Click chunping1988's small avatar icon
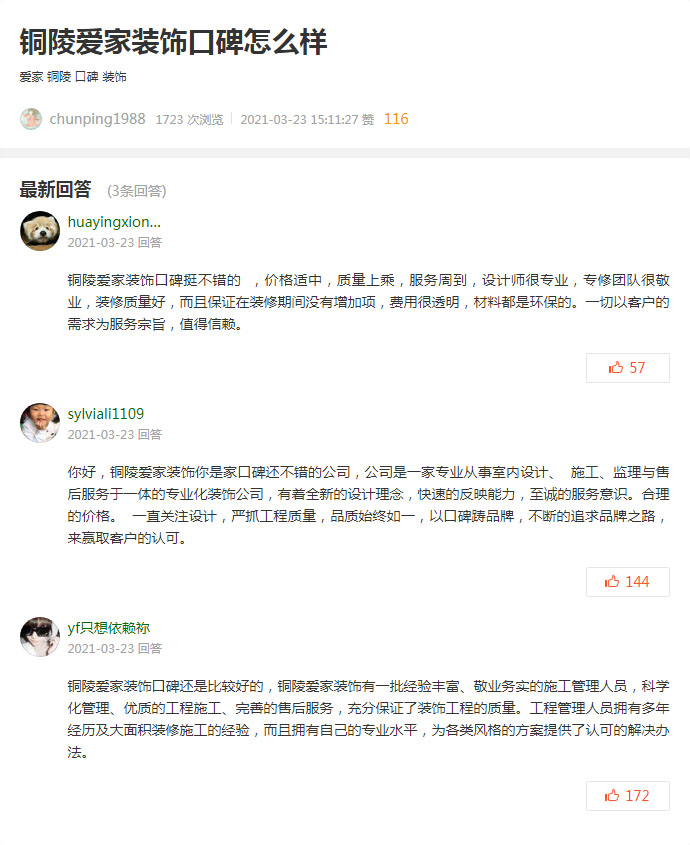690x845 pixels. coord(31,119)
